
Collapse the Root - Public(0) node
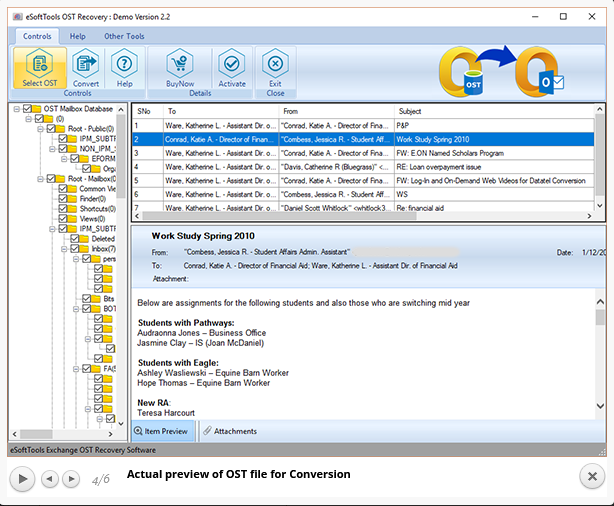pyautogui.click(x=40, y=129)
